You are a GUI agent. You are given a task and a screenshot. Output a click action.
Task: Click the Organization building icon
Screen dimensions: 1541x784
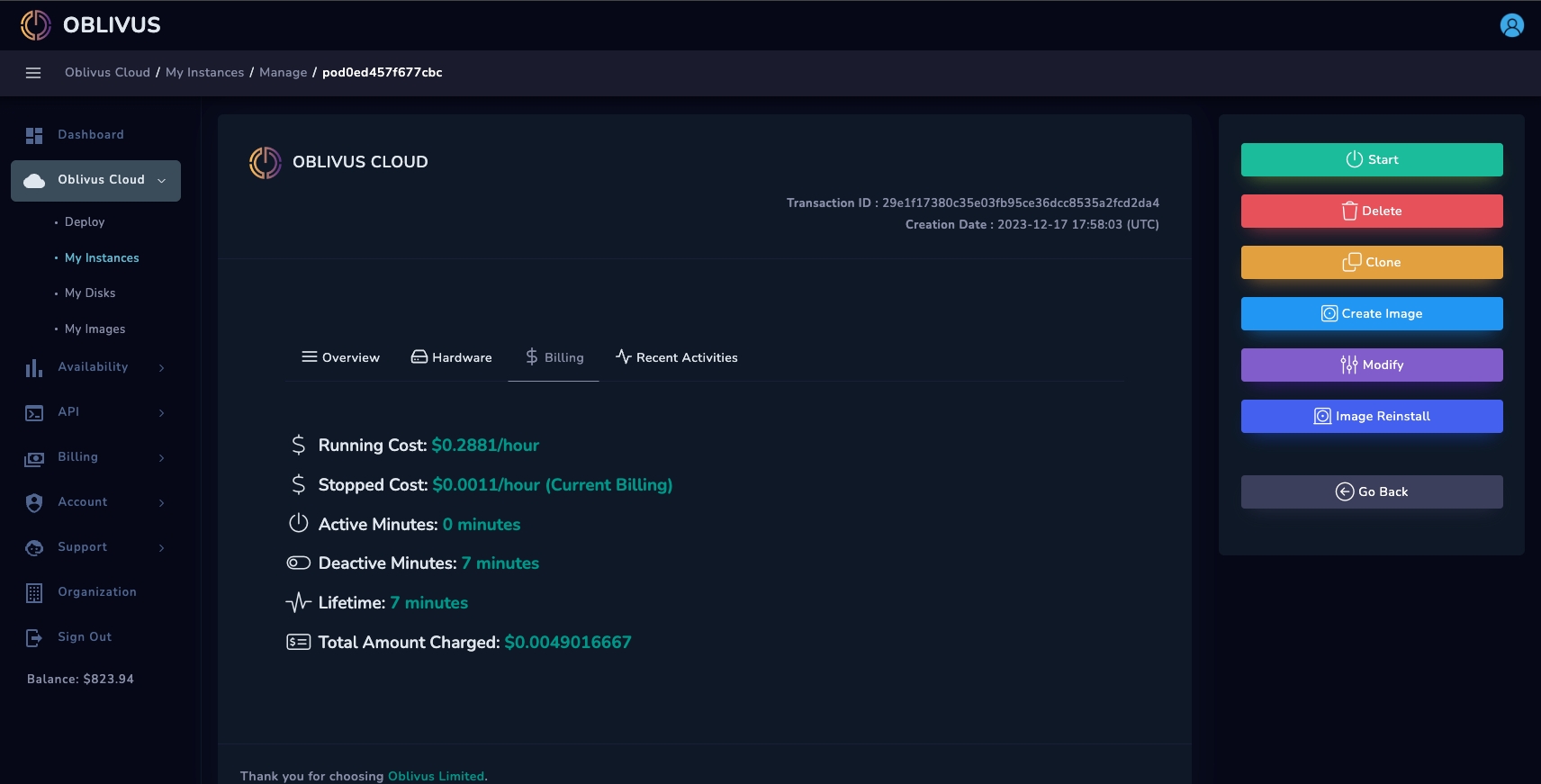(x=34, y=593)
